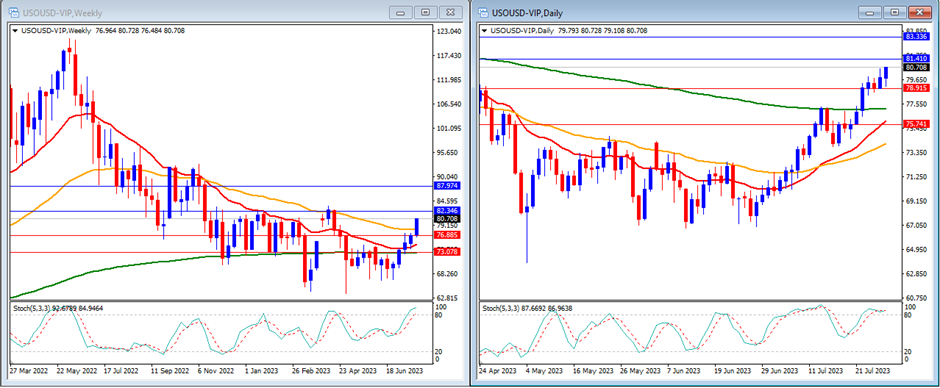Click the 95.650 level on Weekly price axis
Viewport: 940px width, 388px height.
tap(448, 153)
